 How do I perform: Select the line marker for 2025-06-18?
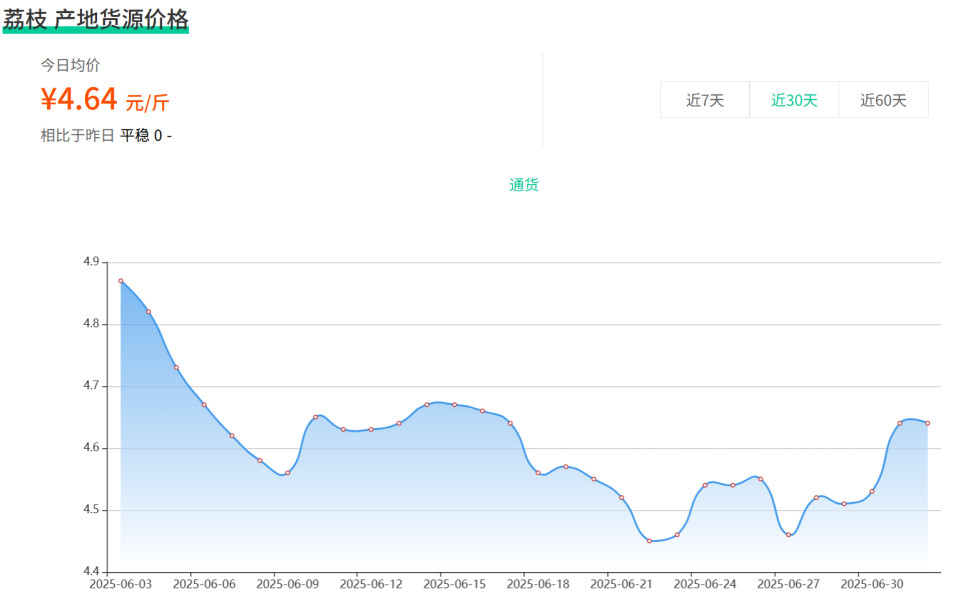point(538,473)
